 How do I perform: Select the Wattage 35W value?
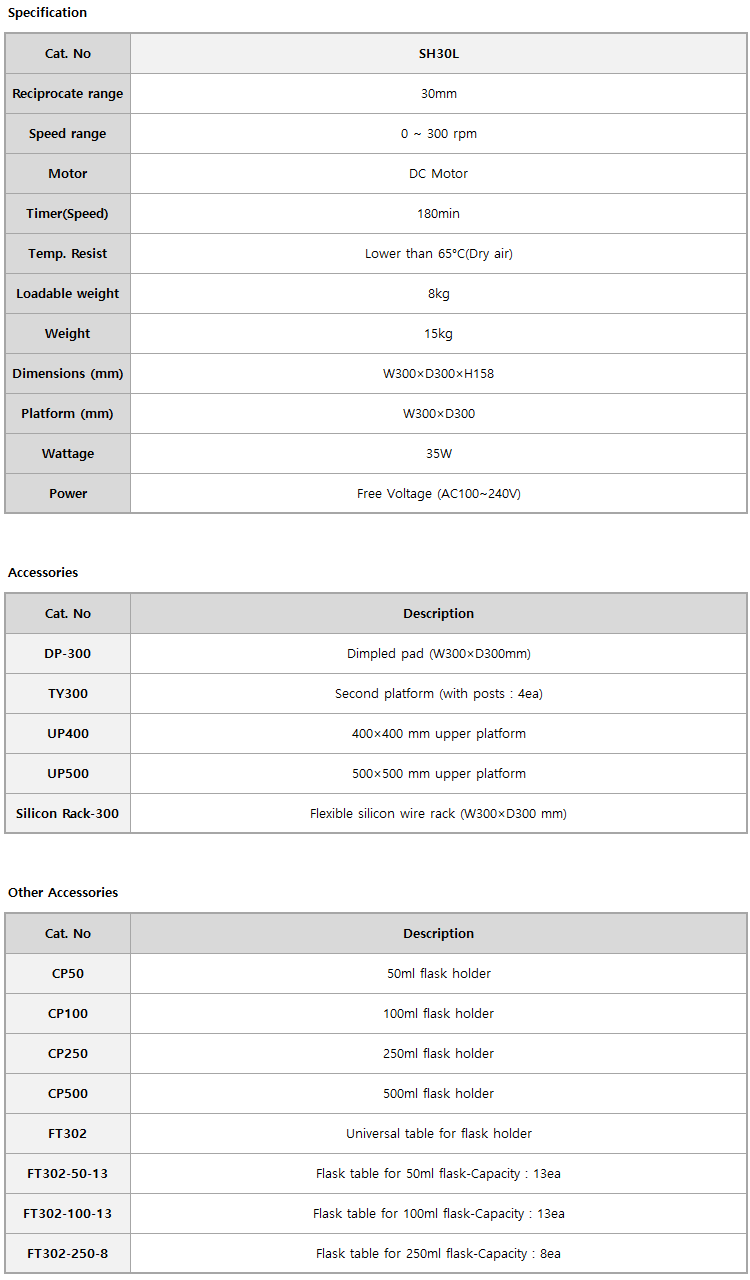pyautogui.click(x=438, y=454)
